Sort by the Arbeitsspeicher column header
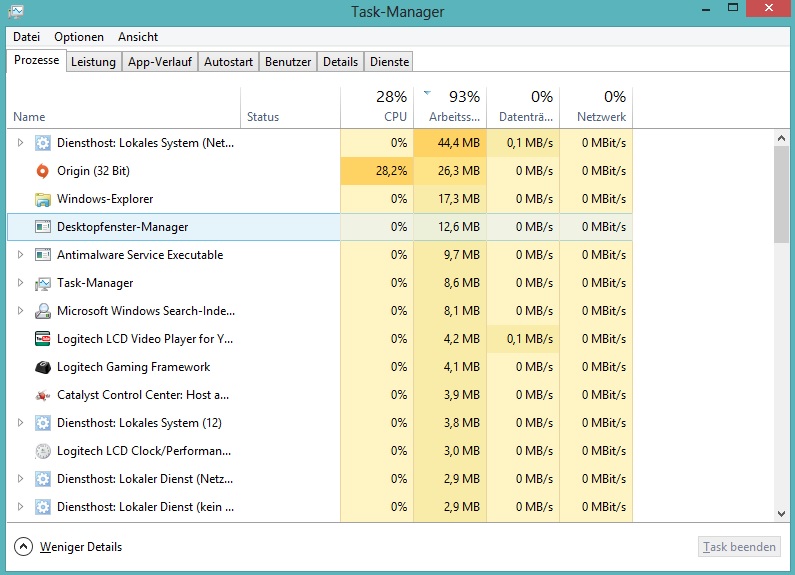The height and width of the screenshot is (575, 795). click(450, 107)
